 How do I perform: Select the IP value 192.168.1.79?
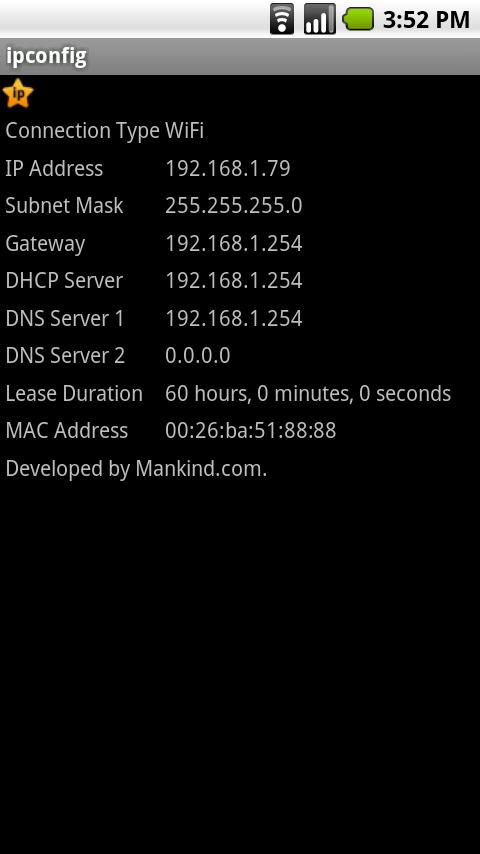[228, 169]
